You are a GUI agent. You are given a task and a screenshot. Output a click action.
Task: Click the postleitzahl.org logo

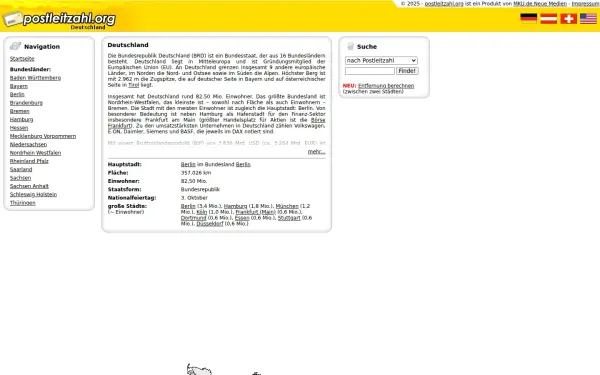coord(59,19)
